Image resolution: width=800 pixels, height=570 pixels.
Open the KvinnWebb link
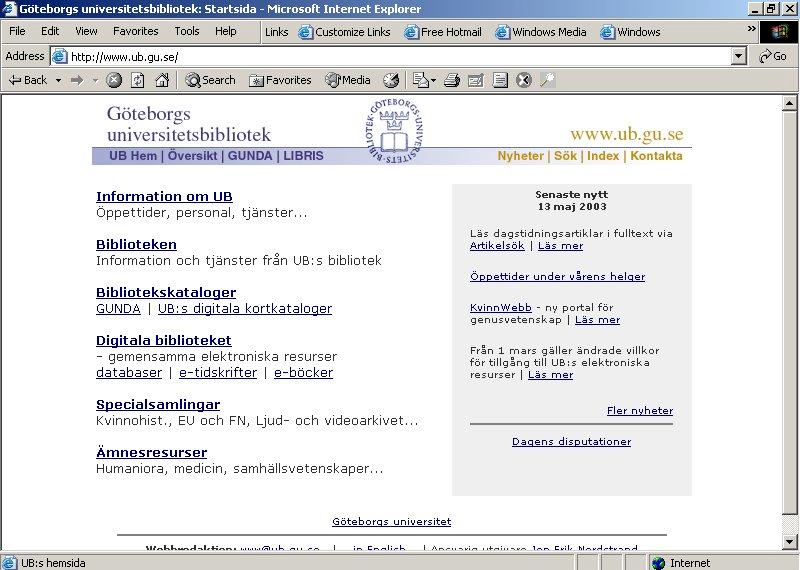501,307
